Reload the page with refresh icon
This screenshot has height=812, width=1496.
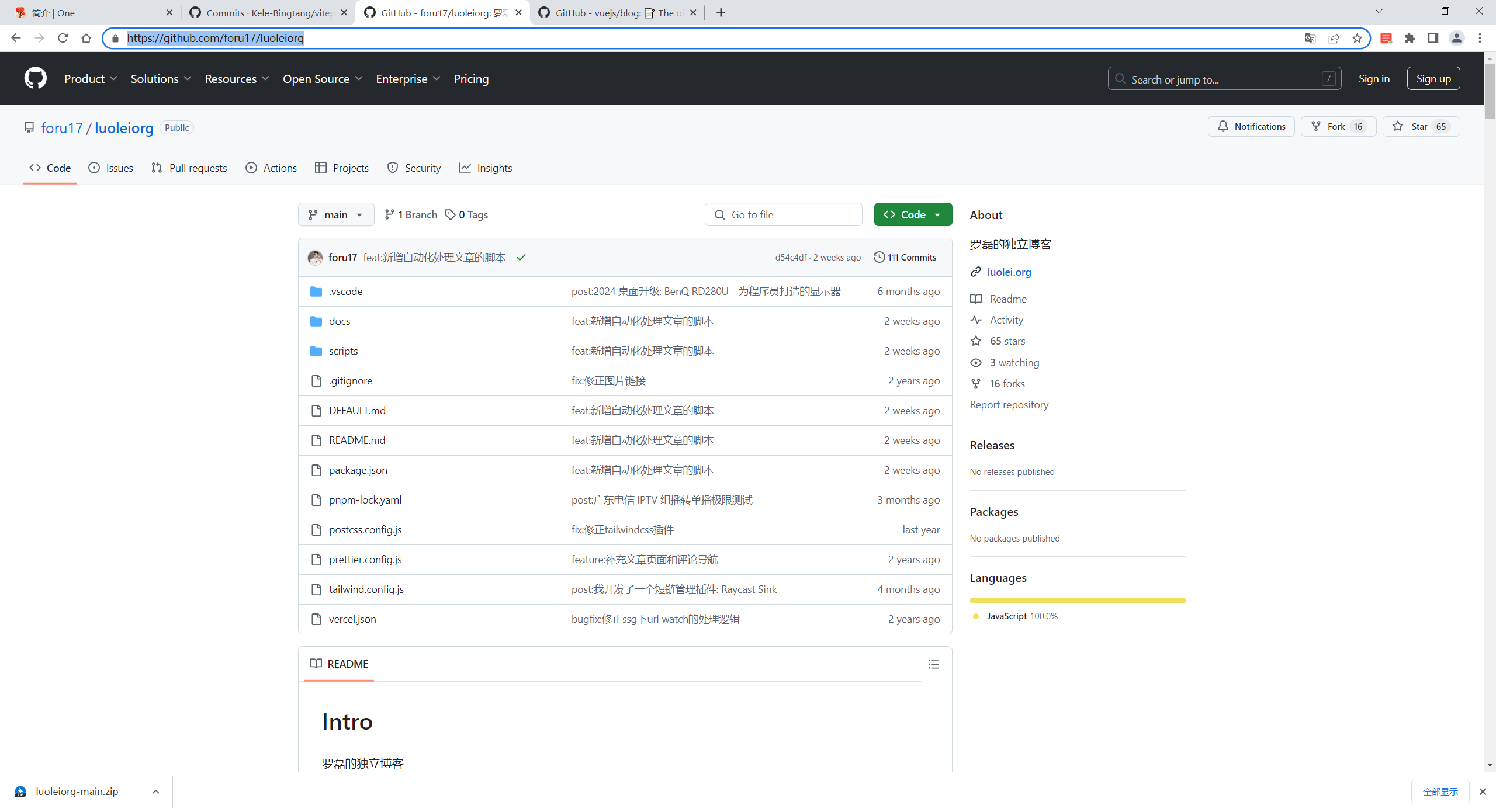63,38
